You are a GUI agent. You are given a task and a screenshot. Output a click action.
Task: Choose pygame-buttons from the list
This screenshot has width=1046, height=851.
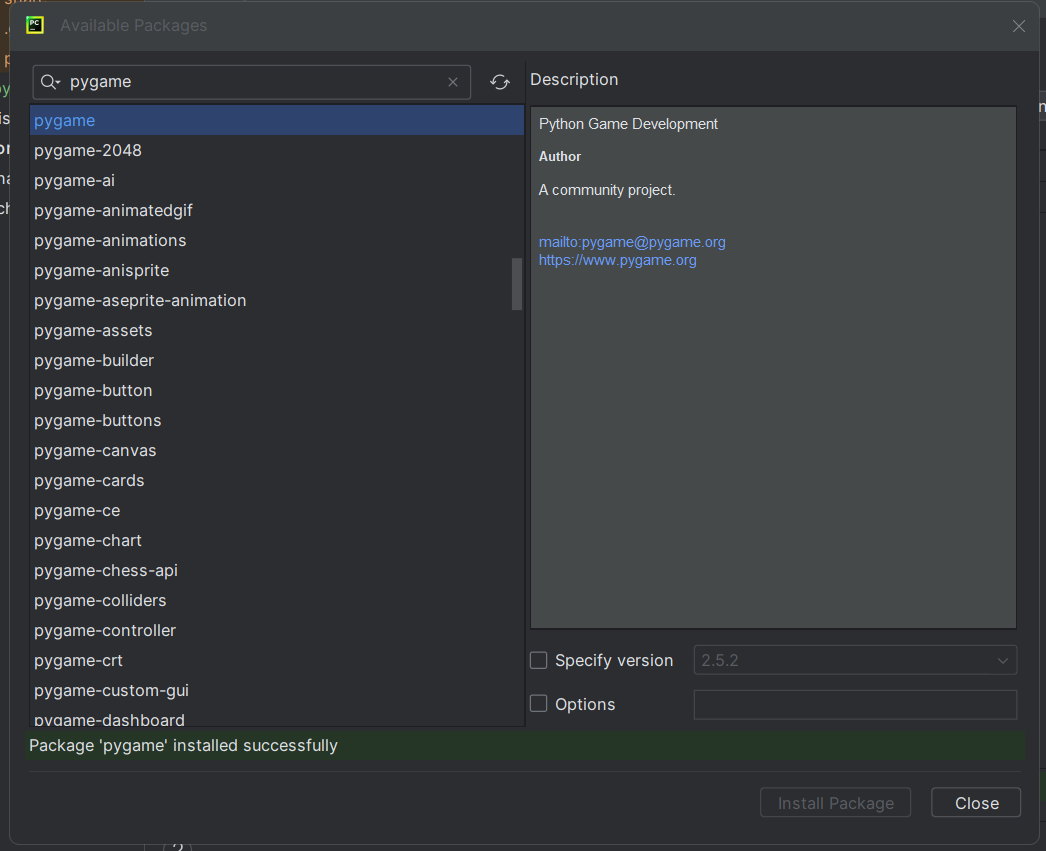[277, 421]
